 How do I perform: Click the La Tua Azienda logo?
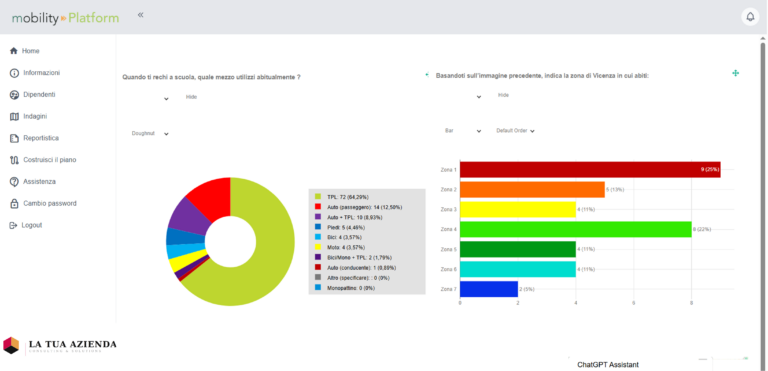click(60, 345)
